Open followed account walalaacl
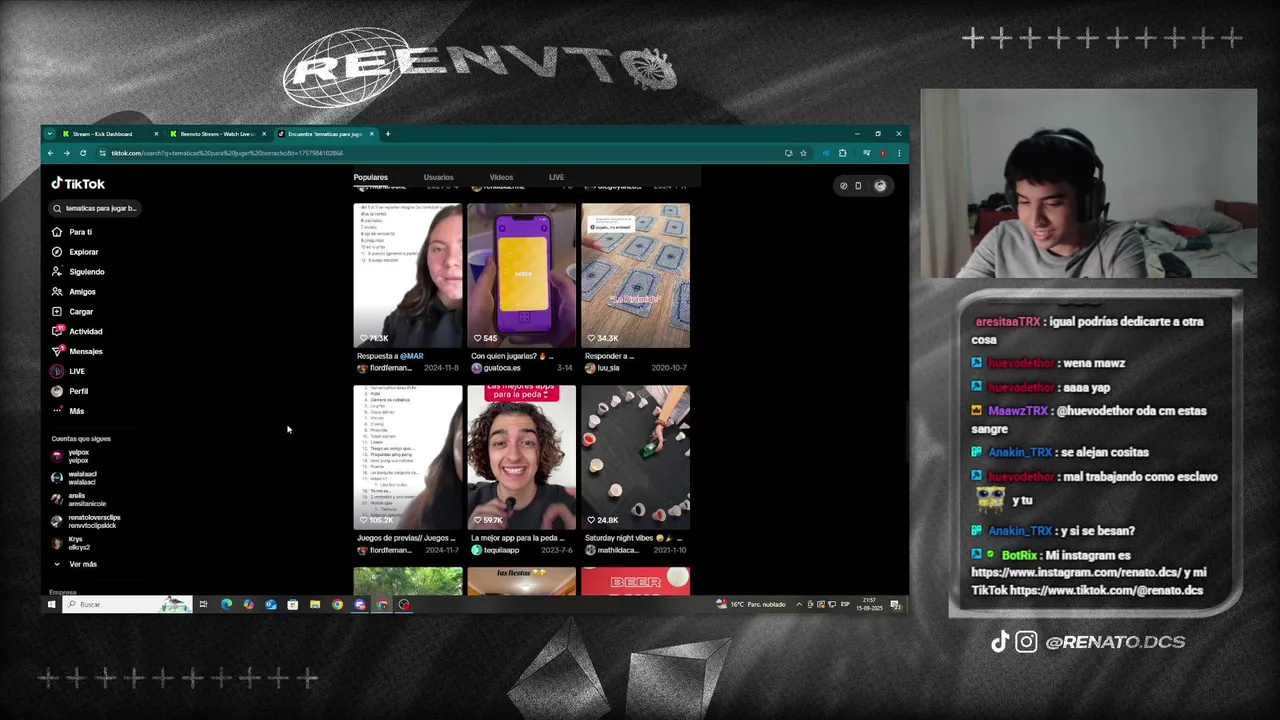This screenshot has width=1280, height=720. pyautogui.click(x=75, y=478)
